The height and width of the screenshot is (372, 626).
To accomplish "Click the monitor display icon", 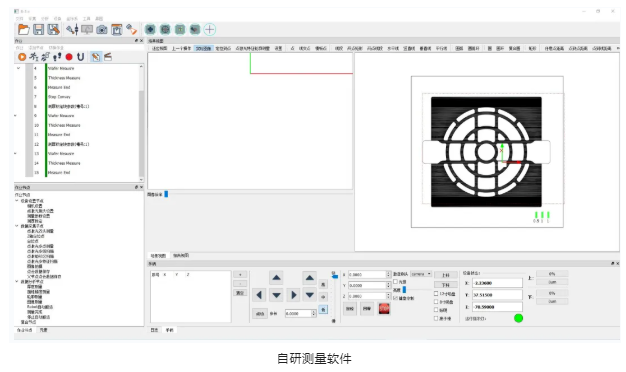I will [87, 29].
